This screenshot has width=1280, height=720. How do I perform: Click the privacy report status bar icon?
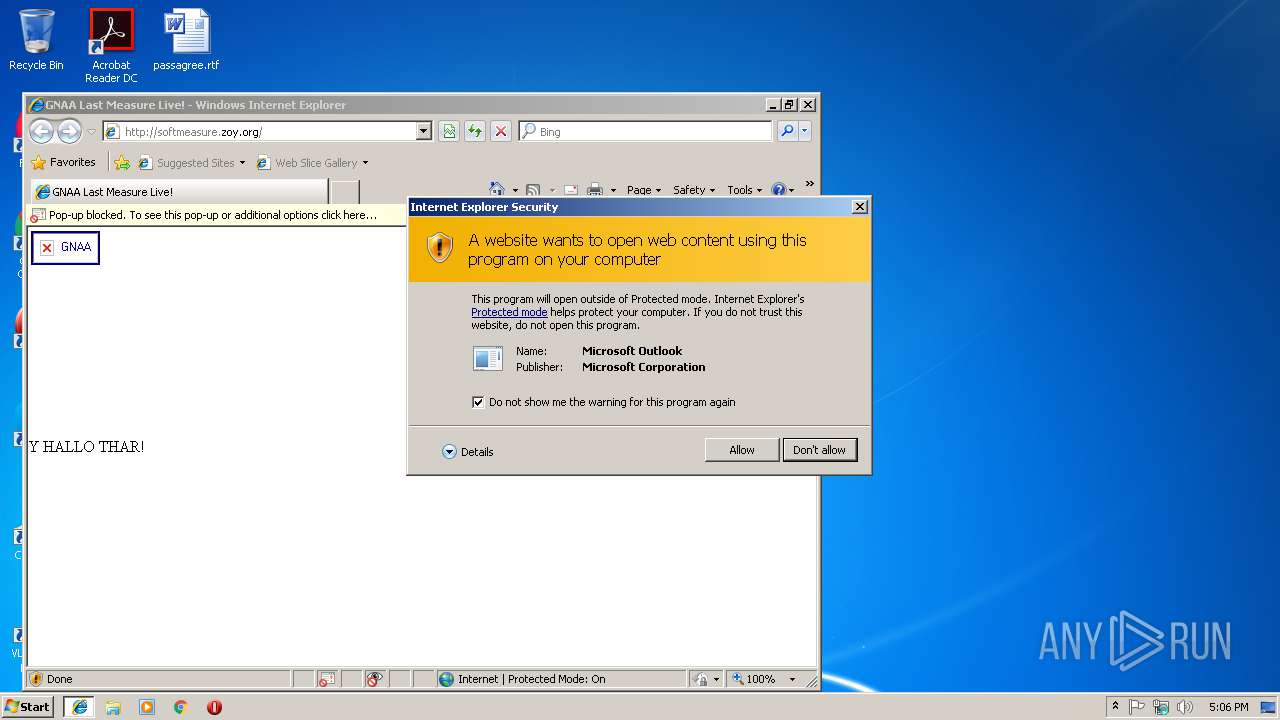pos(374,679)
